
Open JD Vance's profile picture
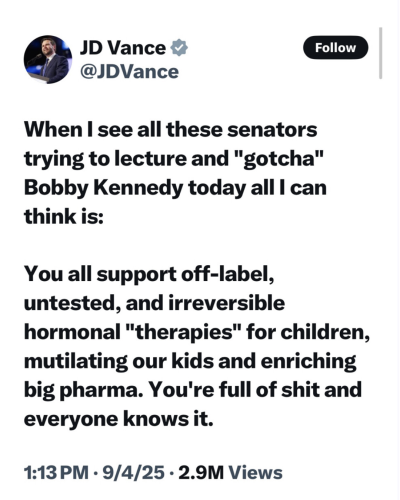click(48, 59)
